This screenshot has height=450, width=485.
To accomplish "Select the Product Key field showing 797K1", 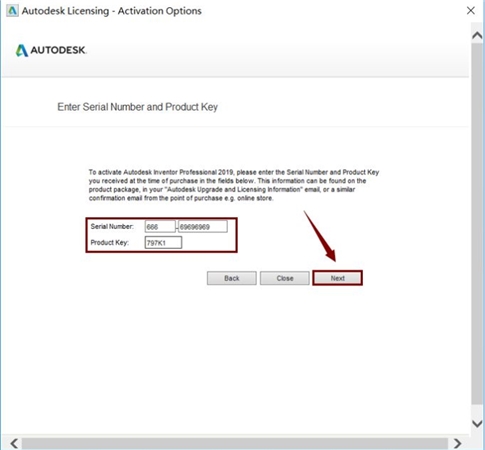I will pyautogui.click(x=163, y=243).
